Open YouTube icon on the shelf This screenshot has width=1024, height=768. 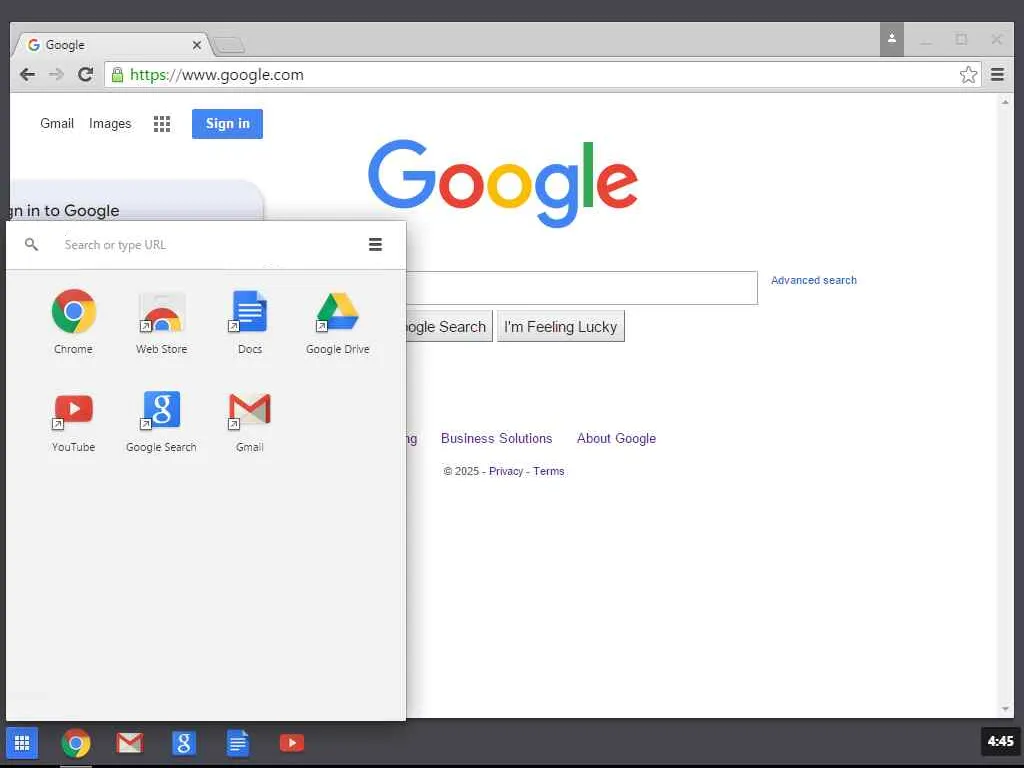(x=291, y=743)
